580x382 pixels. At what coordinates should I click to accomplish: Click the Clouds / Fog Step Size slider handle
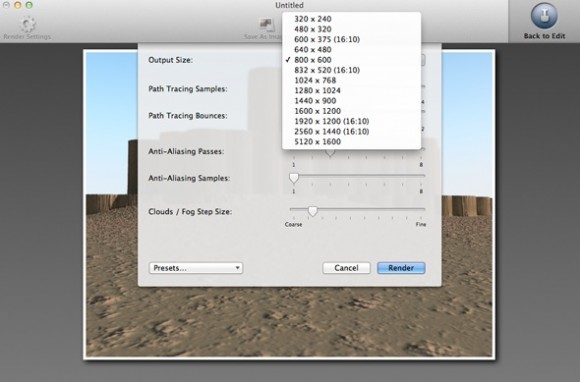(313, 211)
